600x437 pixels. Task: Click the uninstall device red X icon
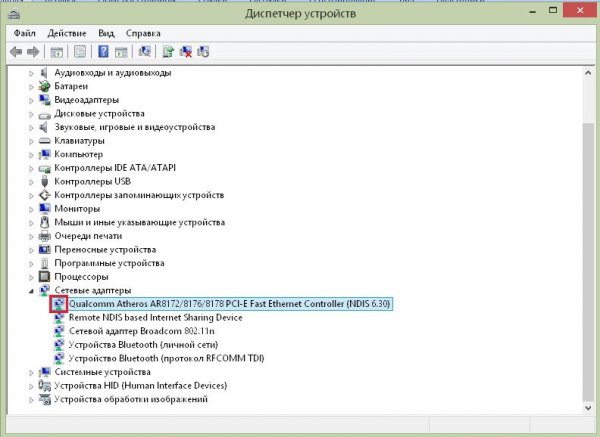pos(186,50)
